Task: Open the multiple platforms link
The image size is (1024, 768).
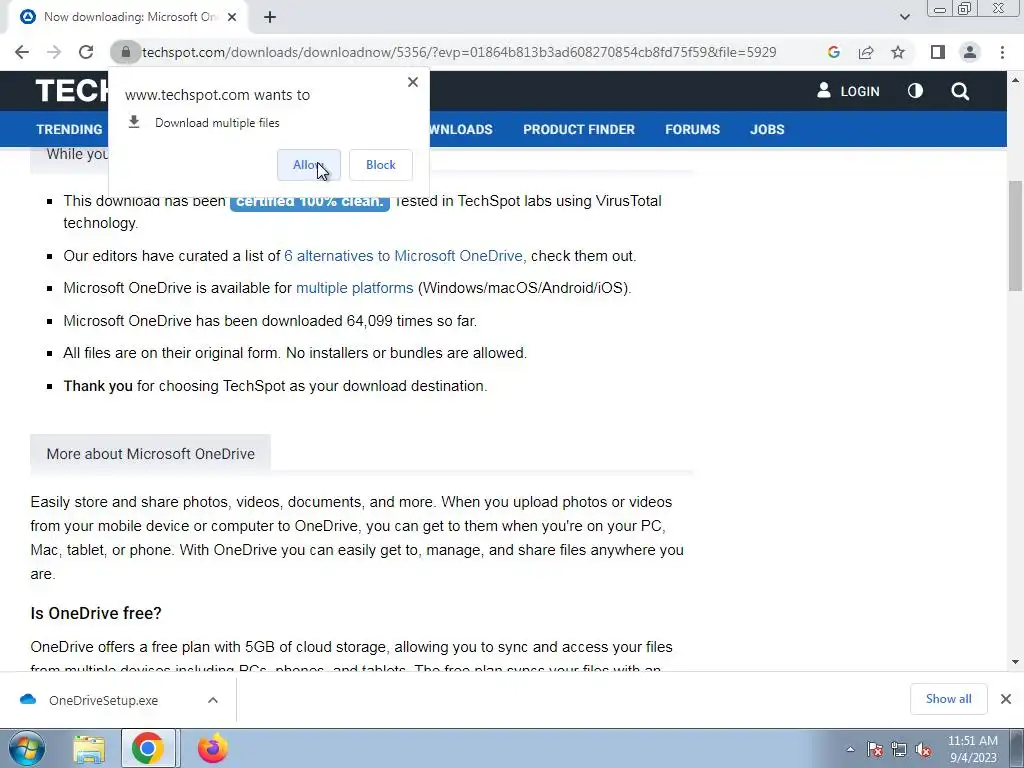Action: 355,288
